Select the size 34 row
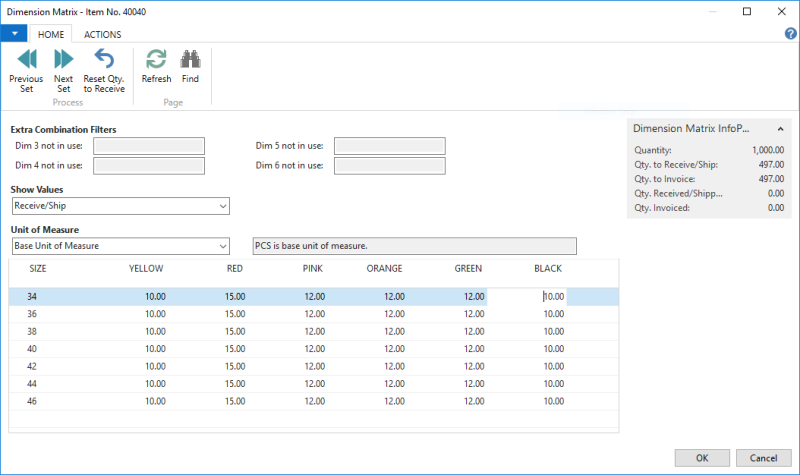 [x=314, y=296]
